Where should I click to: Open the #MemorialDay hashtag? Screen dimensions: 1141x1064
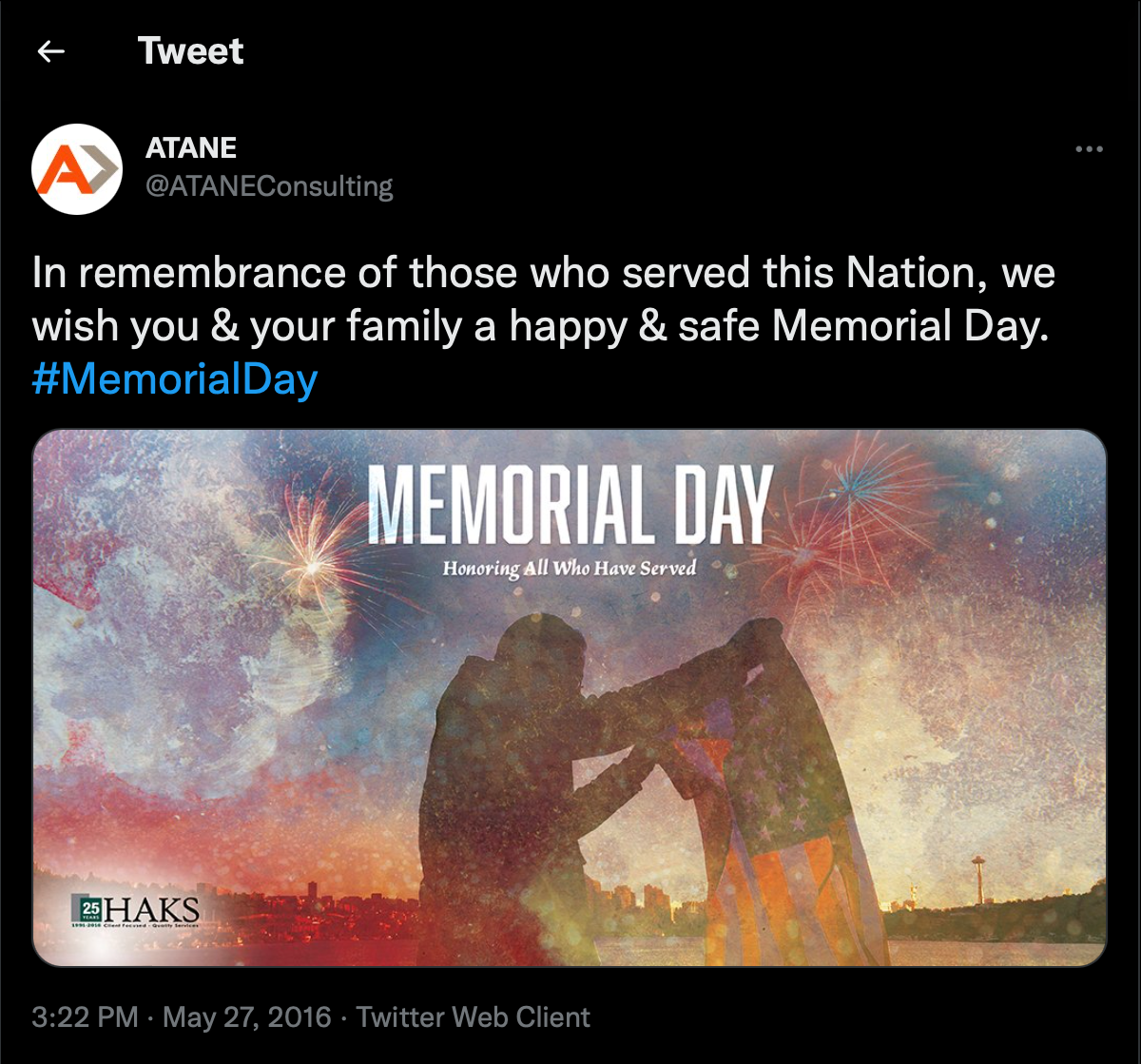[x=174, y=380]
